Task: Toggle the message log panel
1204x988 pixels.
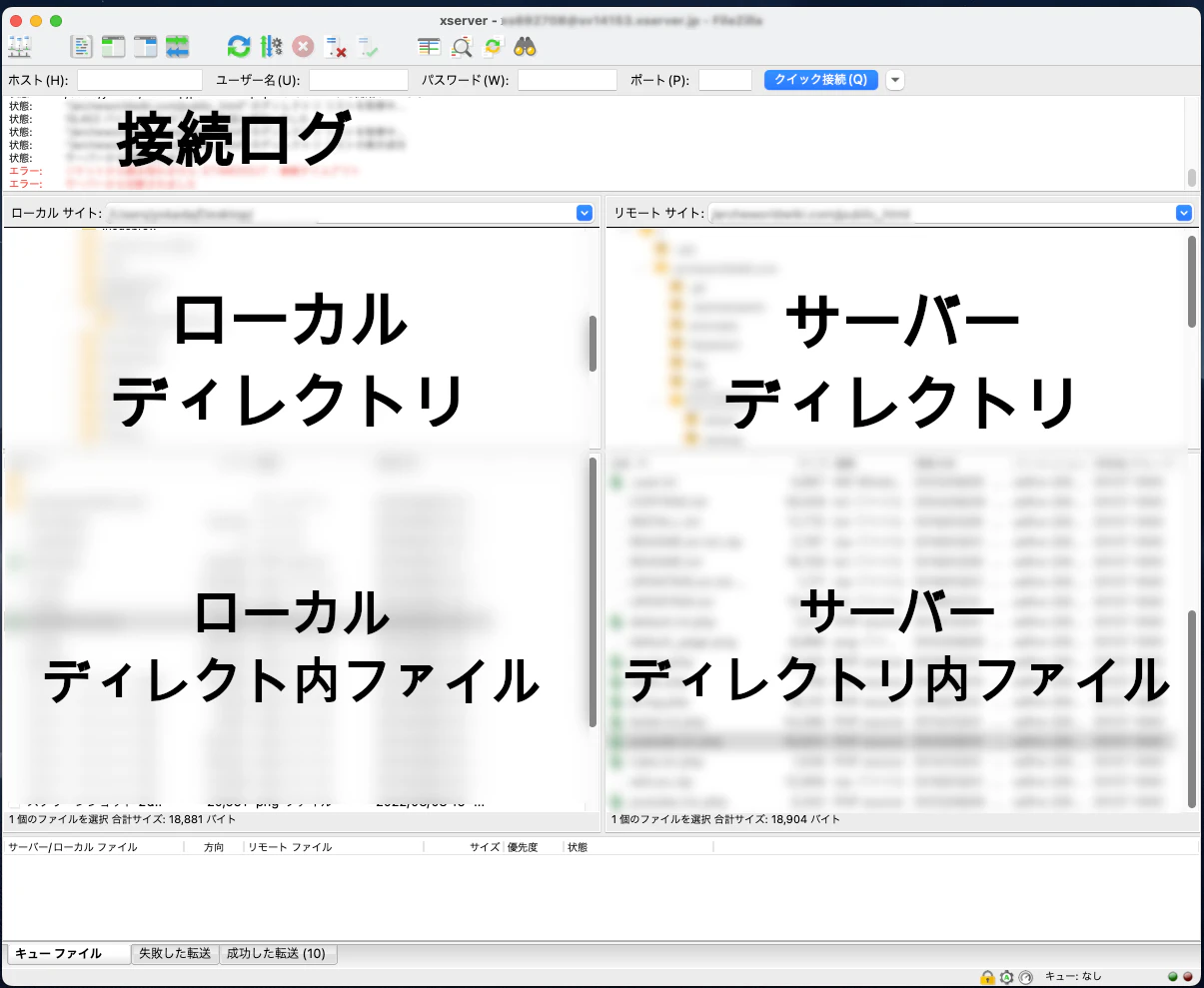Action: pos(81,46)
